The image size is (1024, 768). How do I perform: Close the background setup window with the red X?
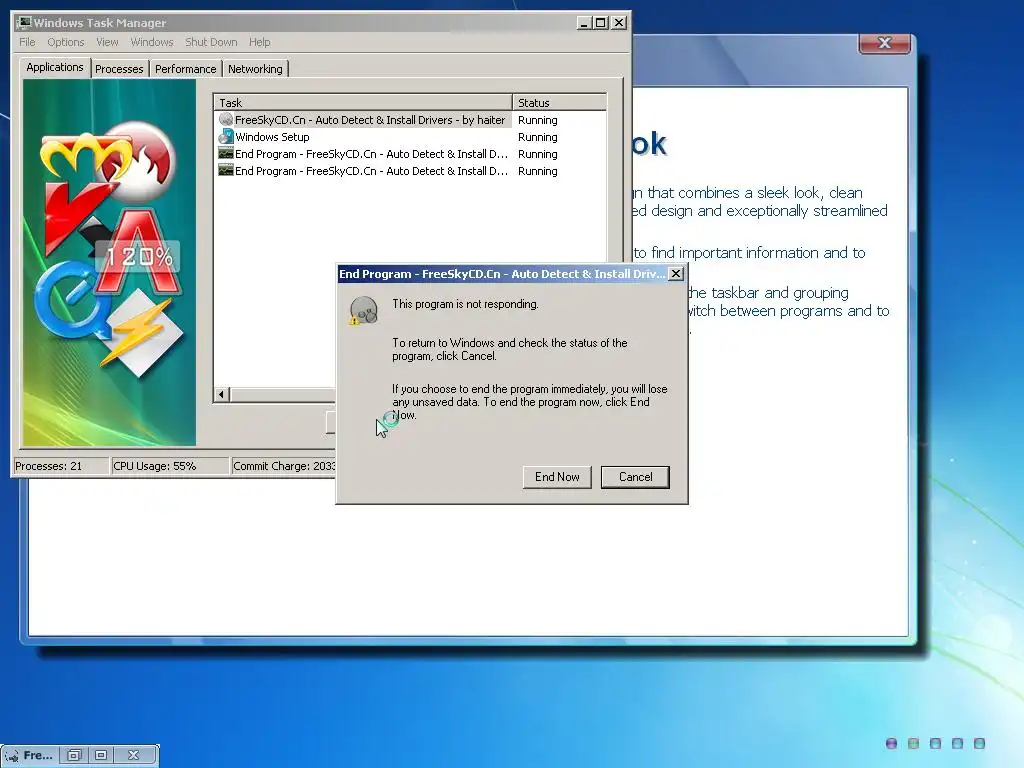884,43
